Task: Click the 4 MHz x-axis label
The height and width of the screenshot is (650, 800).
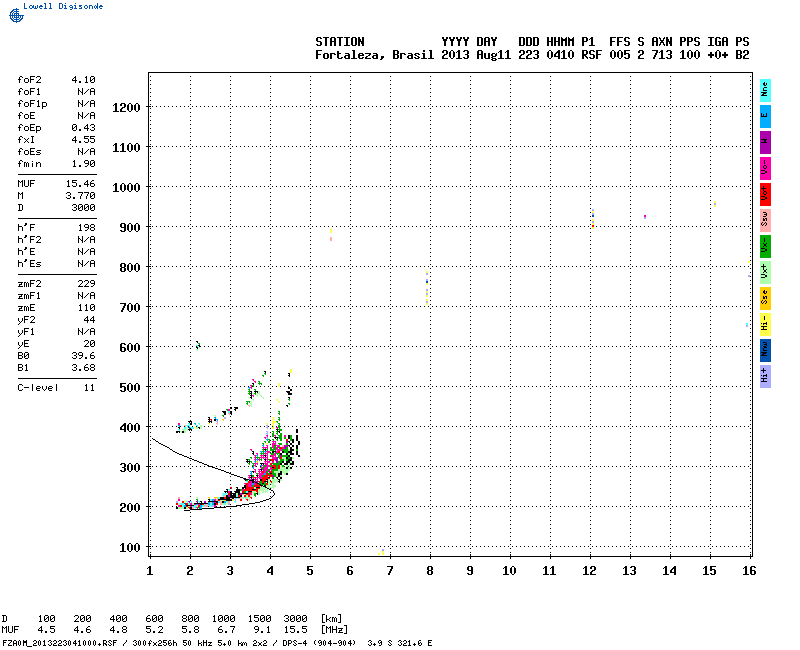Action: (270, 571)
